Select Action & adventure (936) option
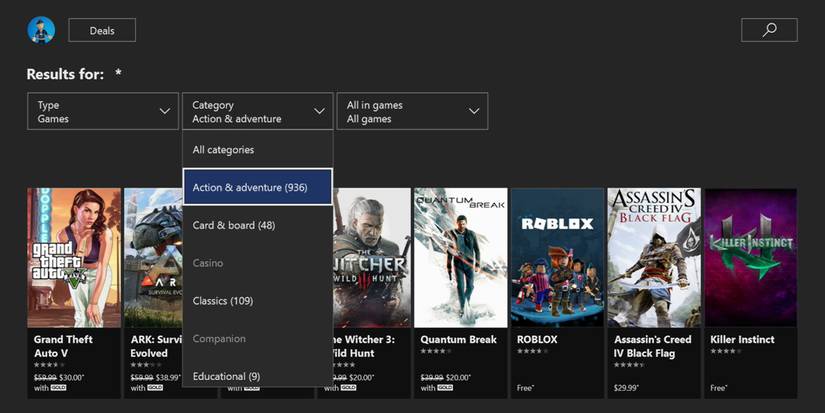825x413 pixels. click(258, 187)
